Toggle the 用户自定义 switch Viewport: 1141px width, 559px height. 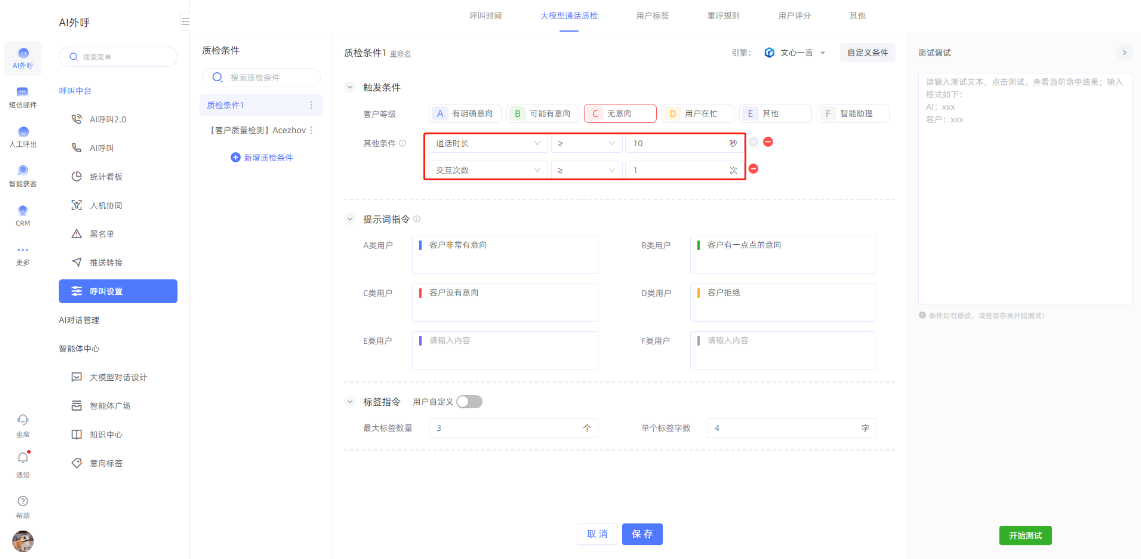(x=468, y=402)
